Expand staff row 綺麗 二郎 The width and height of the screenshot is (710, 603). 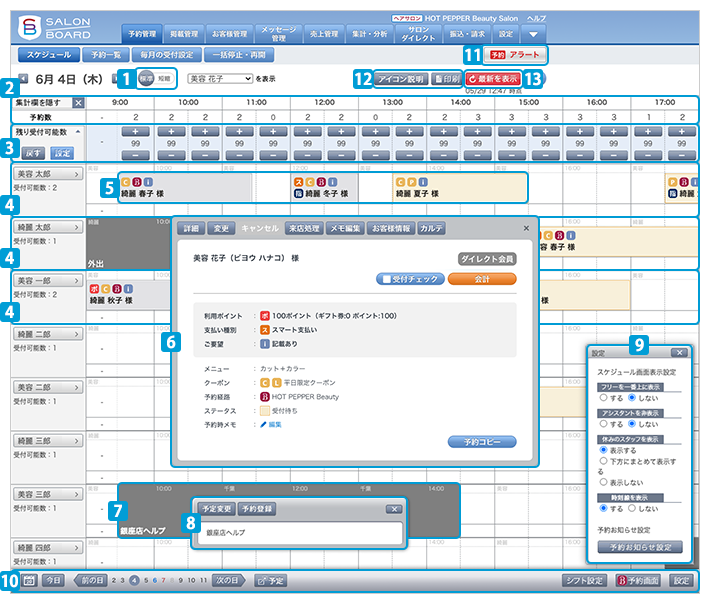[x=48, y=334]
